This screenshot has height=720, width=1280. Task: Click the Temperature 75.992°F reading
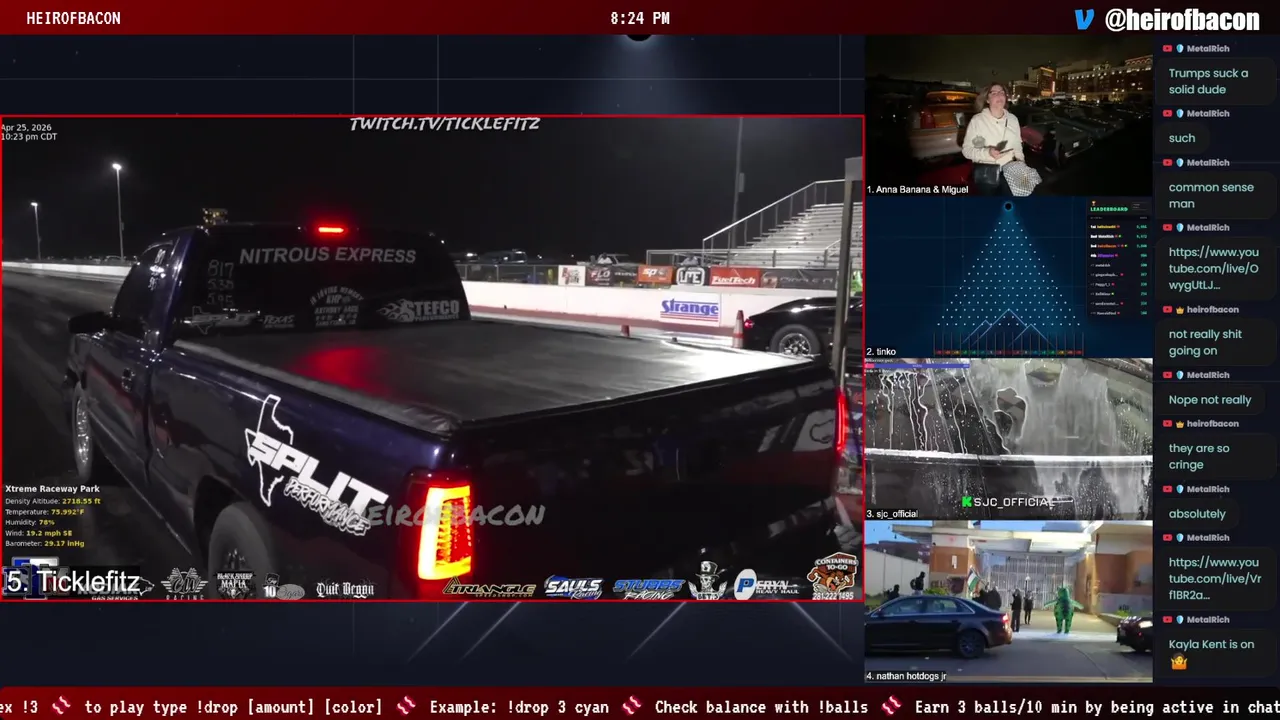click(44, 512)
